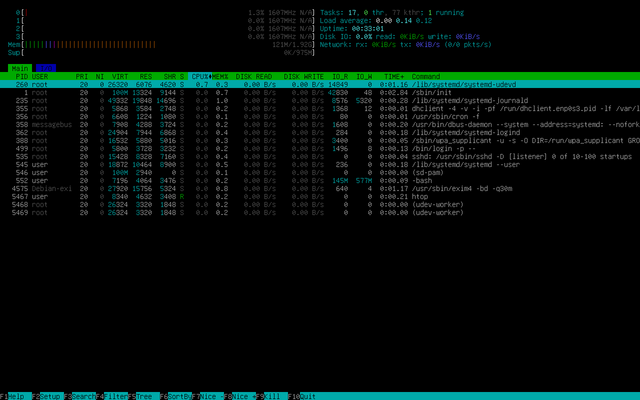The image size is (640, 400).
Task: Click the highlighted CPU% column header
Action: 200,76
